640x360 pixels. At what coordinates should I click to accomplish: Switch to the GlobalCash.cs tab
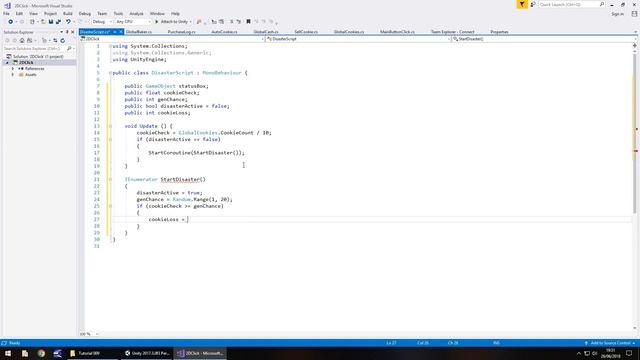click(266, 32)
